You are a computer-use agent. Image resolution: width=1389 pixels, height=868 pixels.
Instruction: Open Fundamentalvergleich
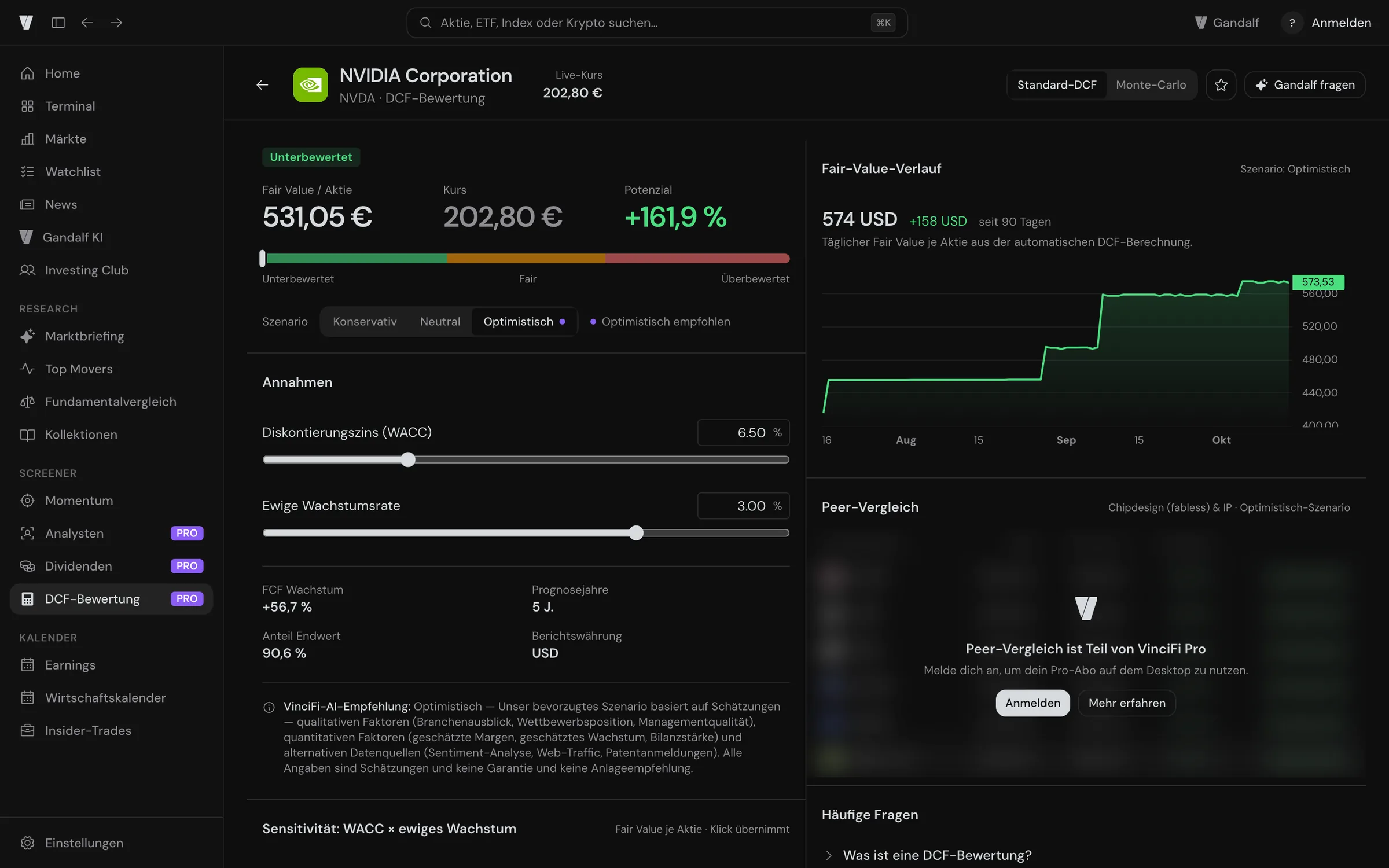[x=111, y=402]
